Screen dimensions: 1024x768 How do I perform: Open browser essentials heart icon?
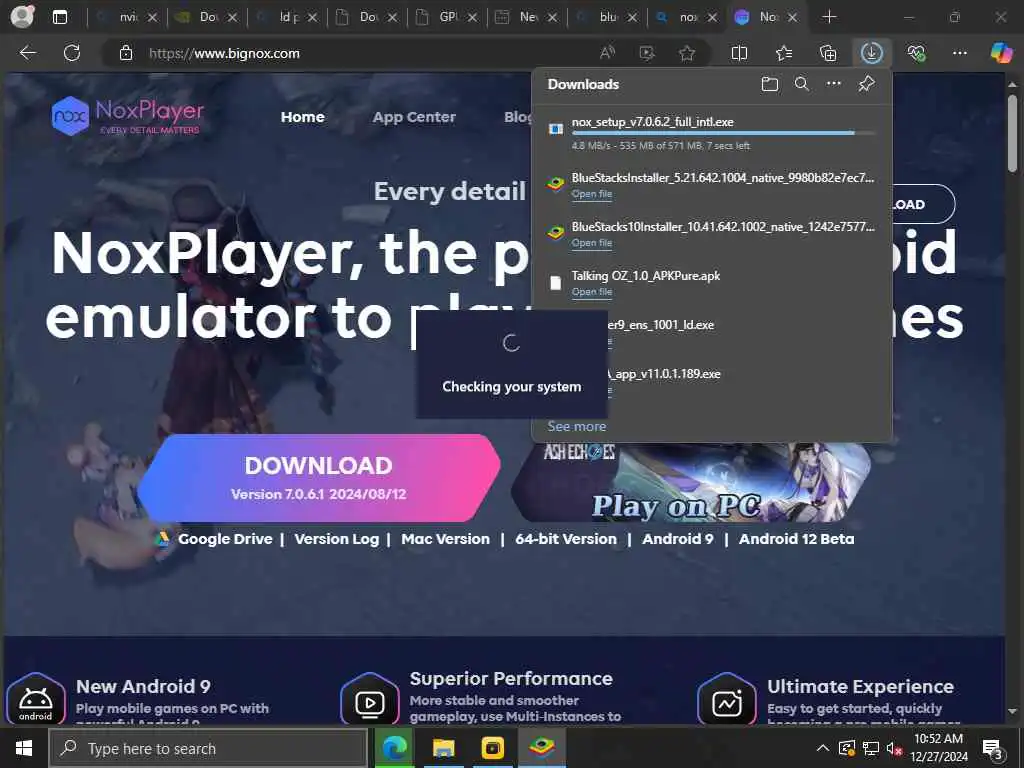click(x=916, y=53)
